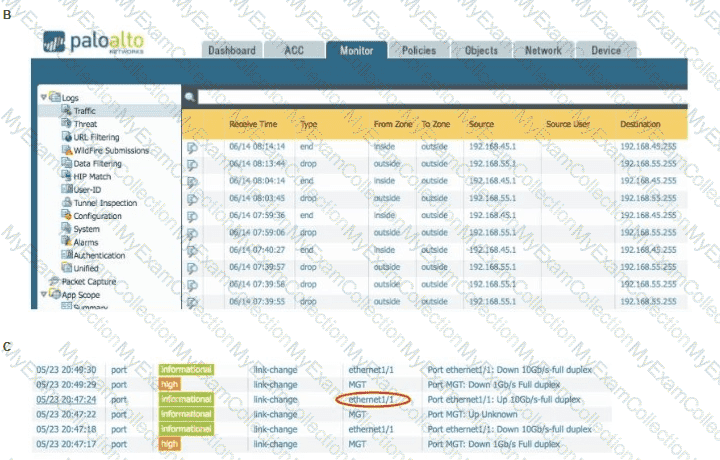Open the Threat logs icon
This screenshot has height=460, width=720.
coord(66,124)
